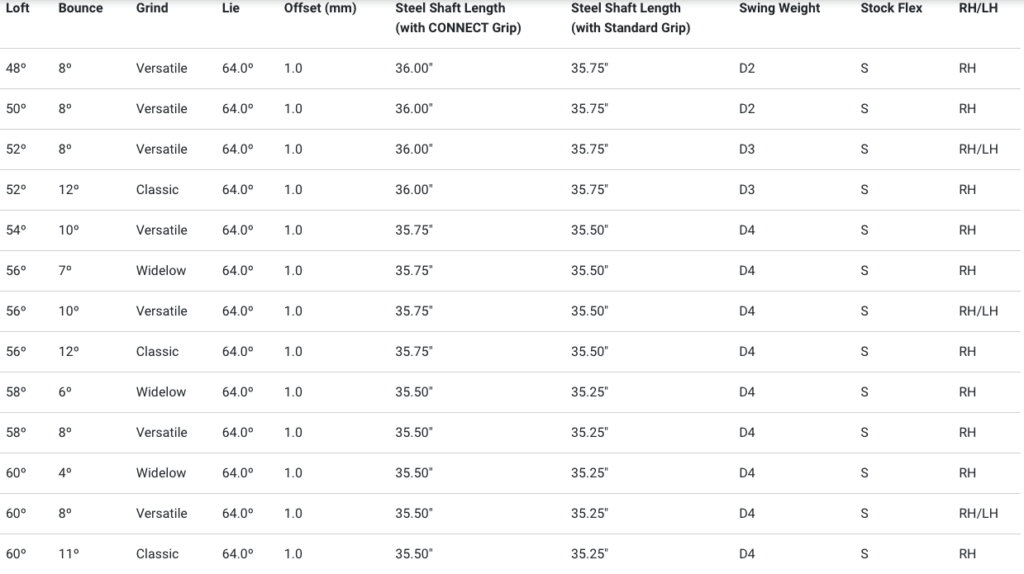Click the 48° loft cell
This screenshot has width=1024, height=574.
[x=16, y=68]
